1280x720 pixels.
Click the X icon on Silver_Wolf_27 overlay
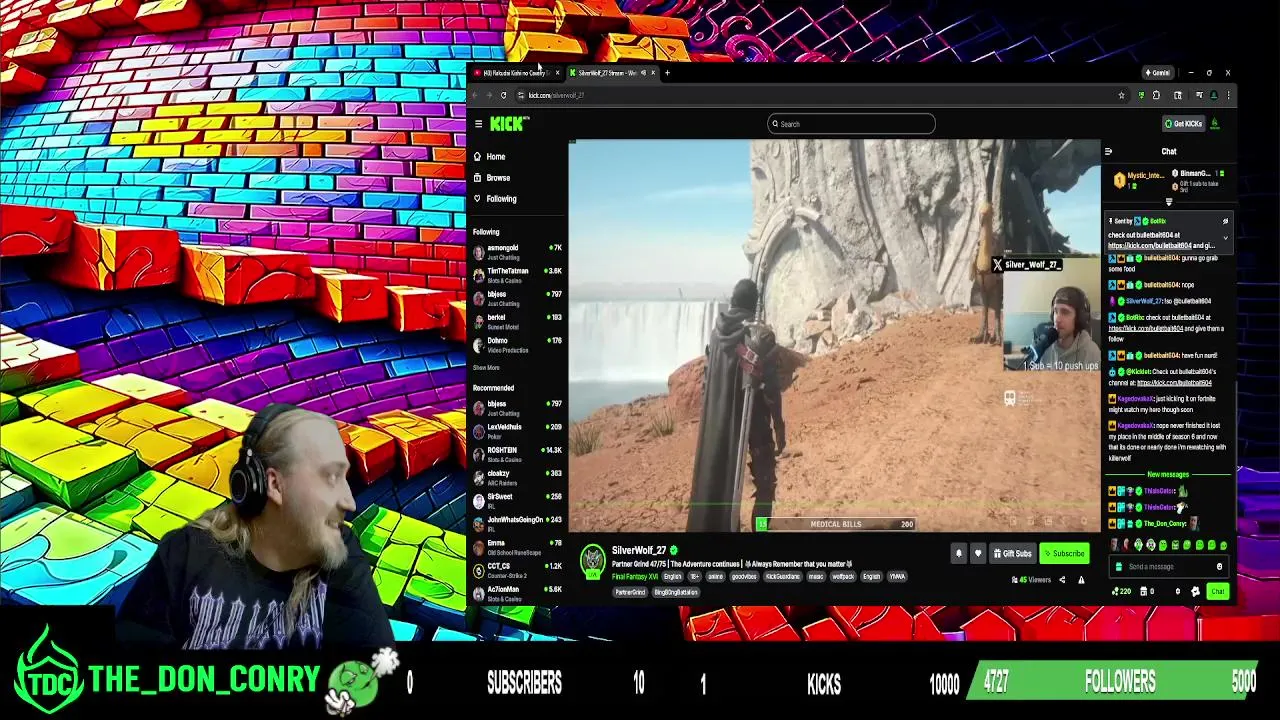997,265
